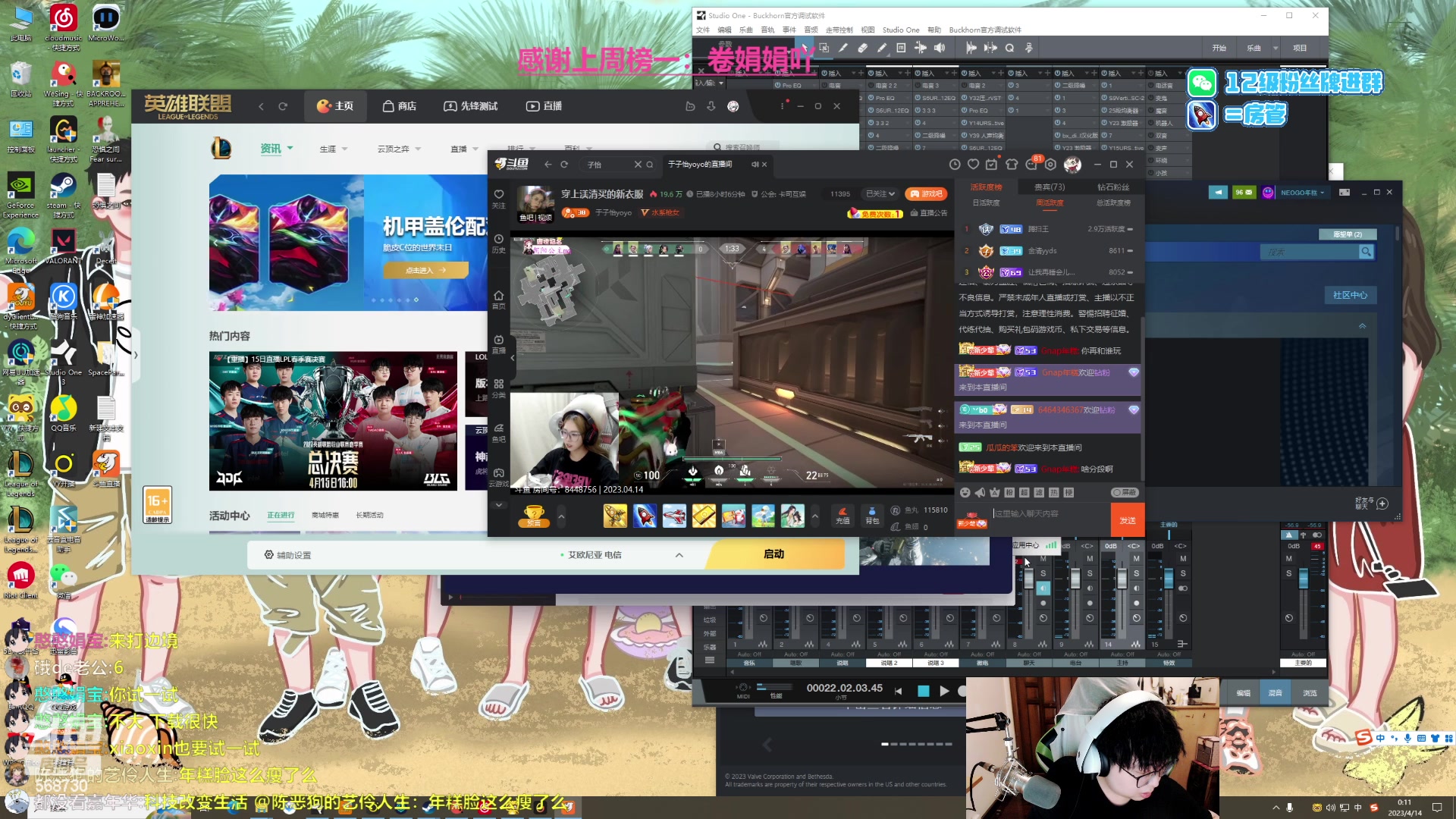Select the range tool in Studio One

pyautogui.click(x=824, y=48)
